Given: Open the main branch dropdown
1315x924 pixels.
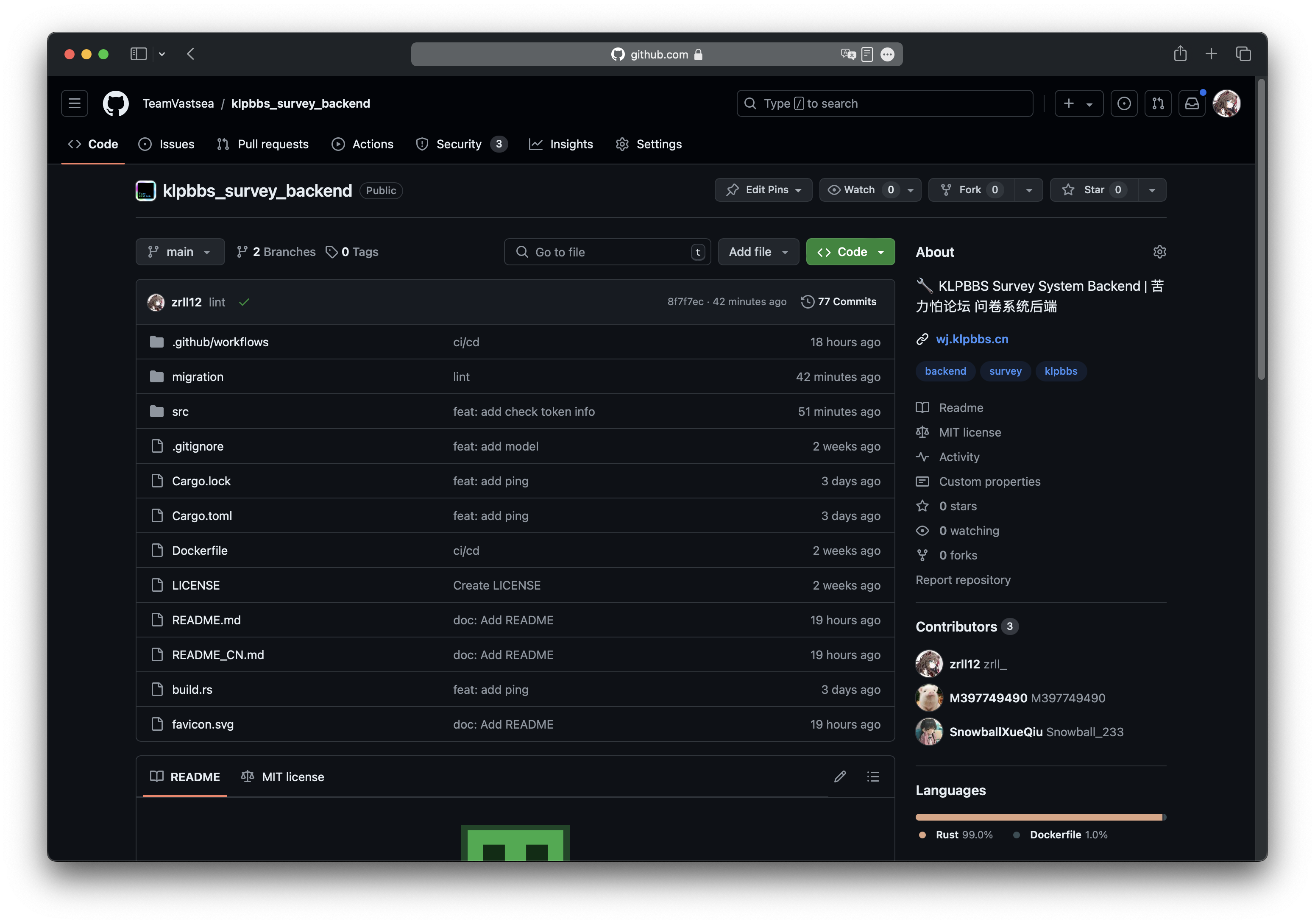Looking at the screenshot, I should [x=180, y=252].
